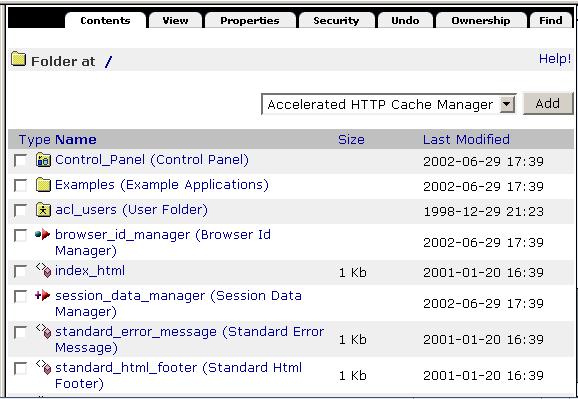Click the Examples folder icon
Screen dimensions: 578x399
tap(43, 185)
